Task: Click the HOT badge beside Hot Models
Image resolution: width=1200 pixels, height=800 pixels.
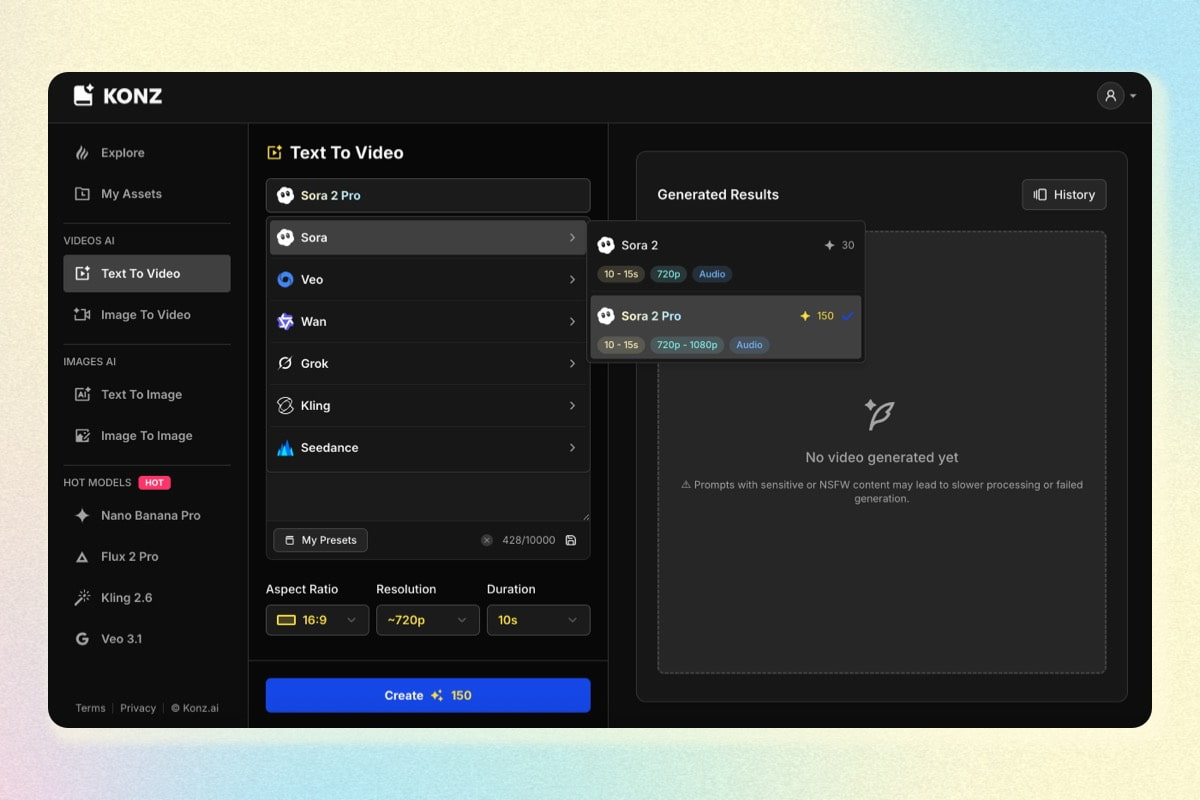Action: (154, 482)
